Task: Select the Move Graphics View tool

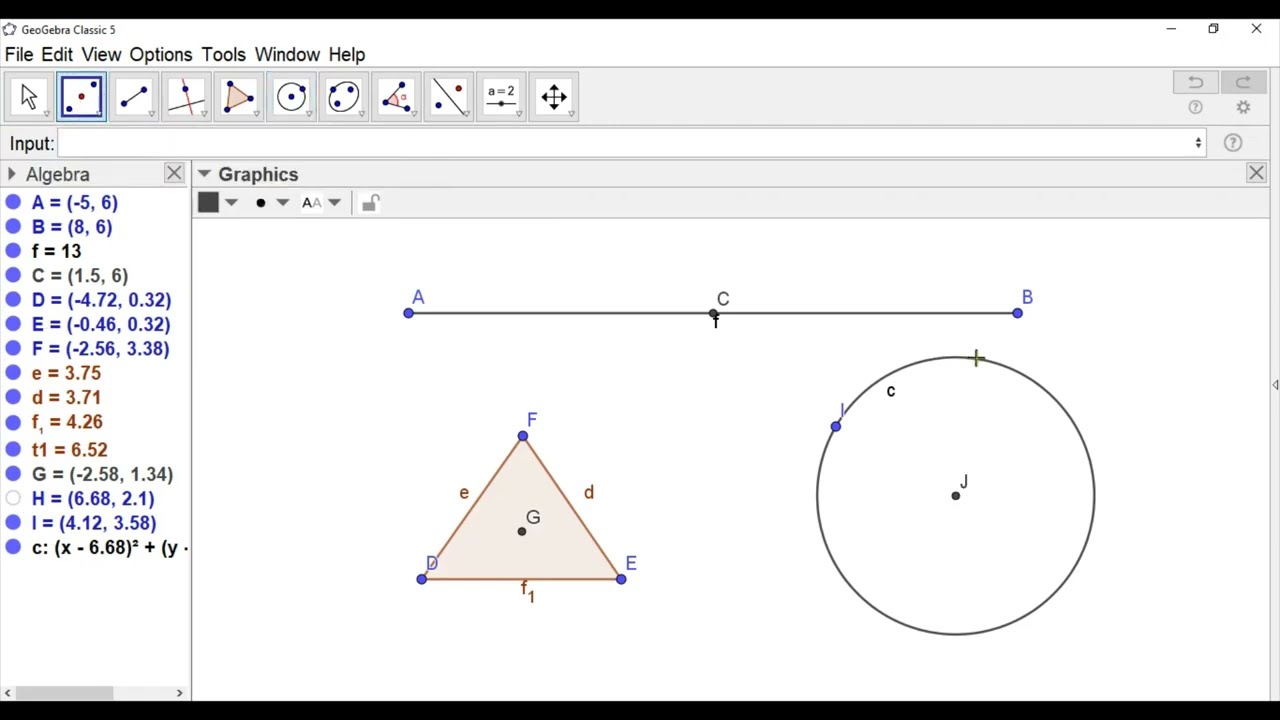Action: pyautogui.click(x=554, y=97)
